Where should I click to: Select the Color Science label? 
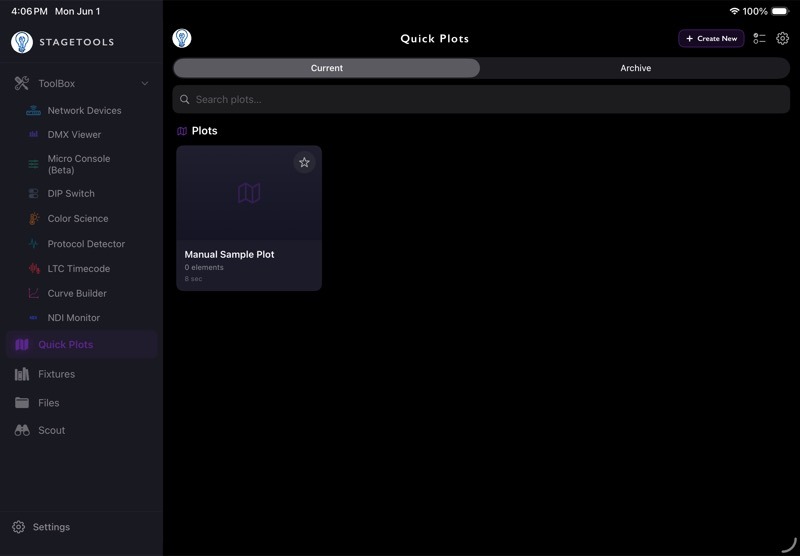pyautogui.click(x=78, y=218)
